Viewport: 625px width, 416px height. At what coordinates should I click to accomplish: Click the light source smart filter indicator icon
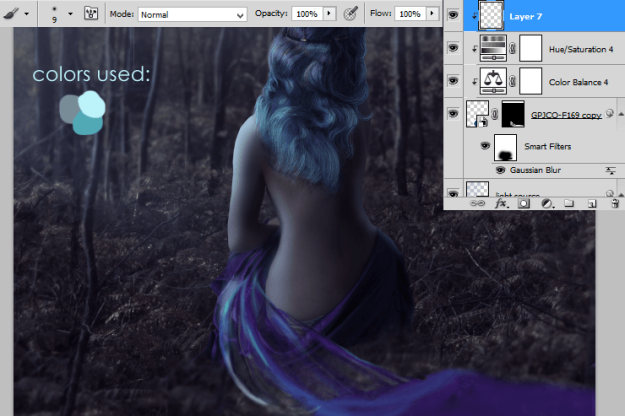pos(609,194)
